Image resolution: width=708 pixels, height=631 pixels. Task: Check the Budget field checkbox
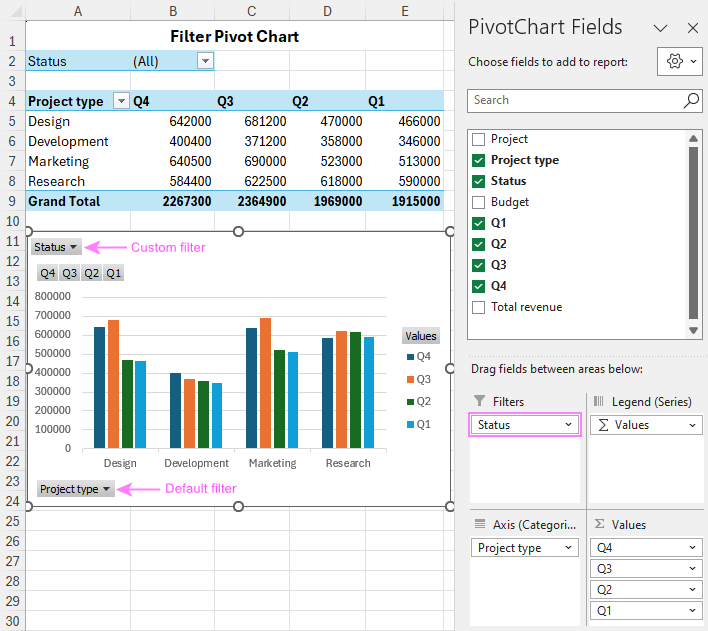click(478, 202)
